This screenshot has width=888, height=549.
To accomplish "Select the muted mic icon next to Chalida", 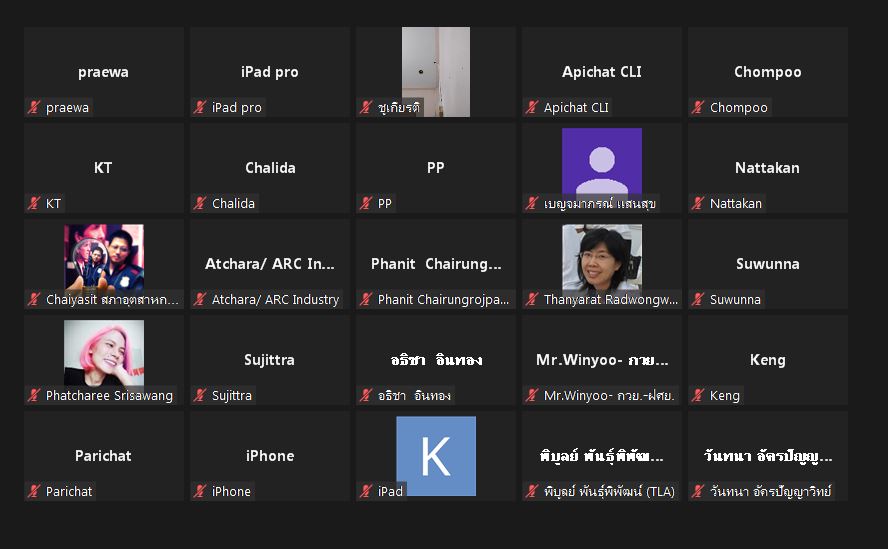I will (x=200, y=203).
